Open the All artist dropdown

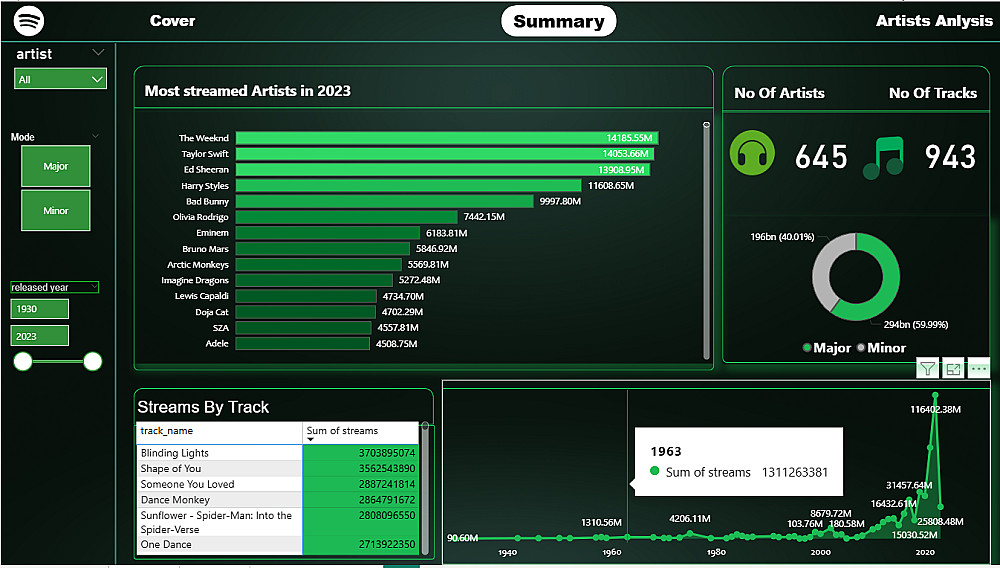[60, 79]
